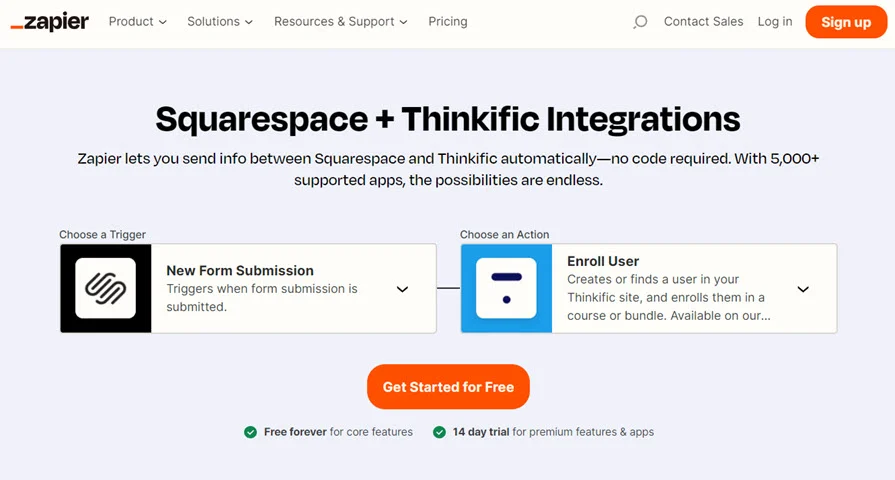Expand Resources & Support menu
The height and width of the screenshot is (480, 895).
[340, 22]
